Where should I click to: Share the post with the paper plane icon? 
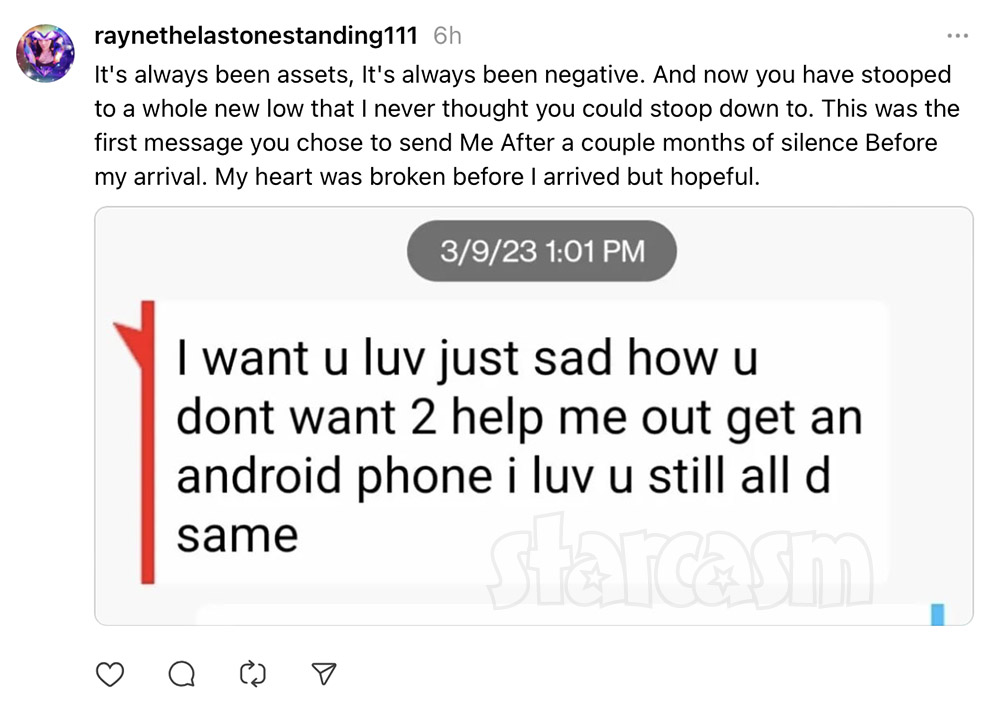coord(323,674)
